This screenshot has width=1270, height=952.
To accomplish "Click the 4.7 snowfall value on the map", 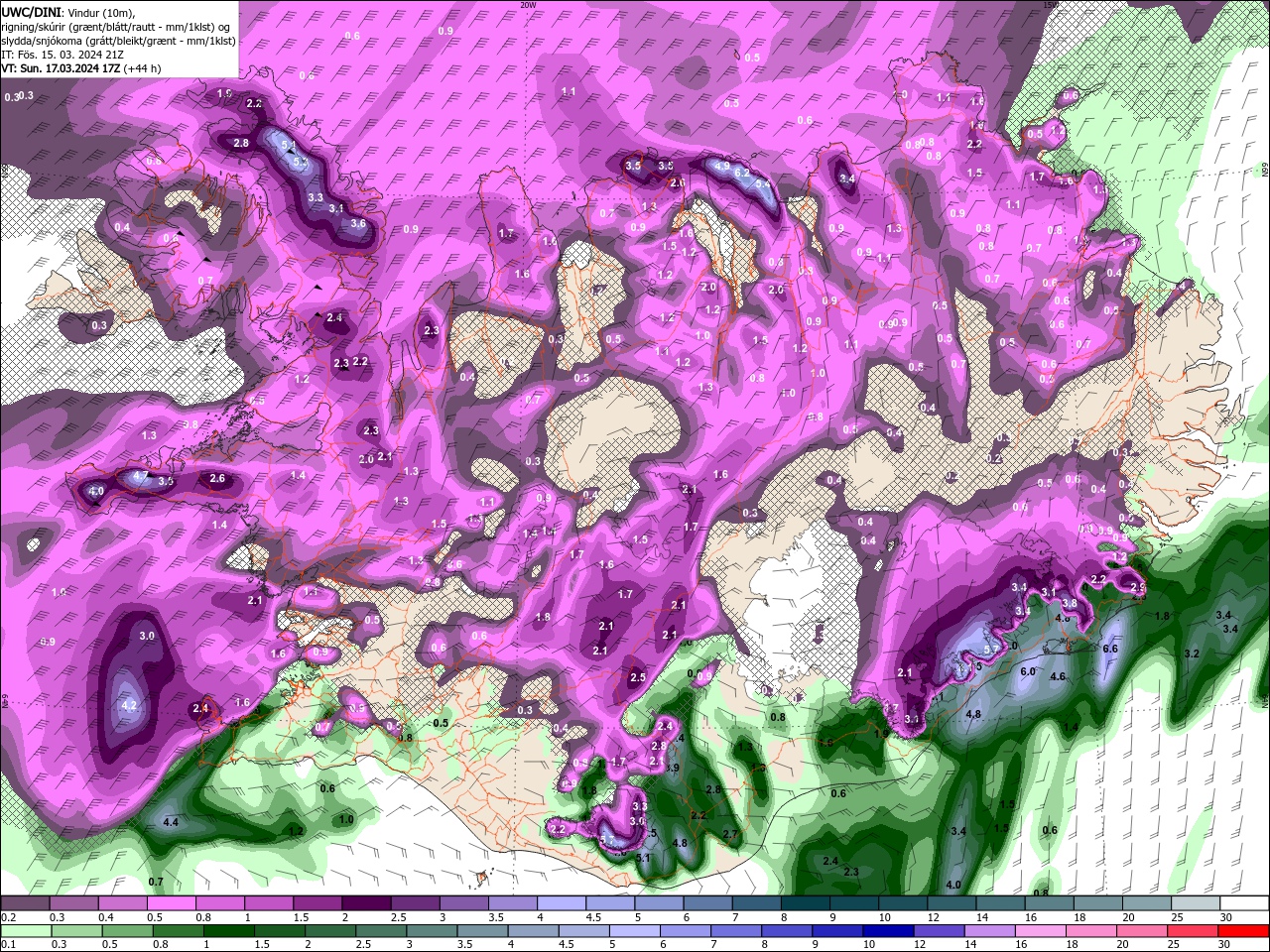I will pyautogui.click(x=140, y=477).
